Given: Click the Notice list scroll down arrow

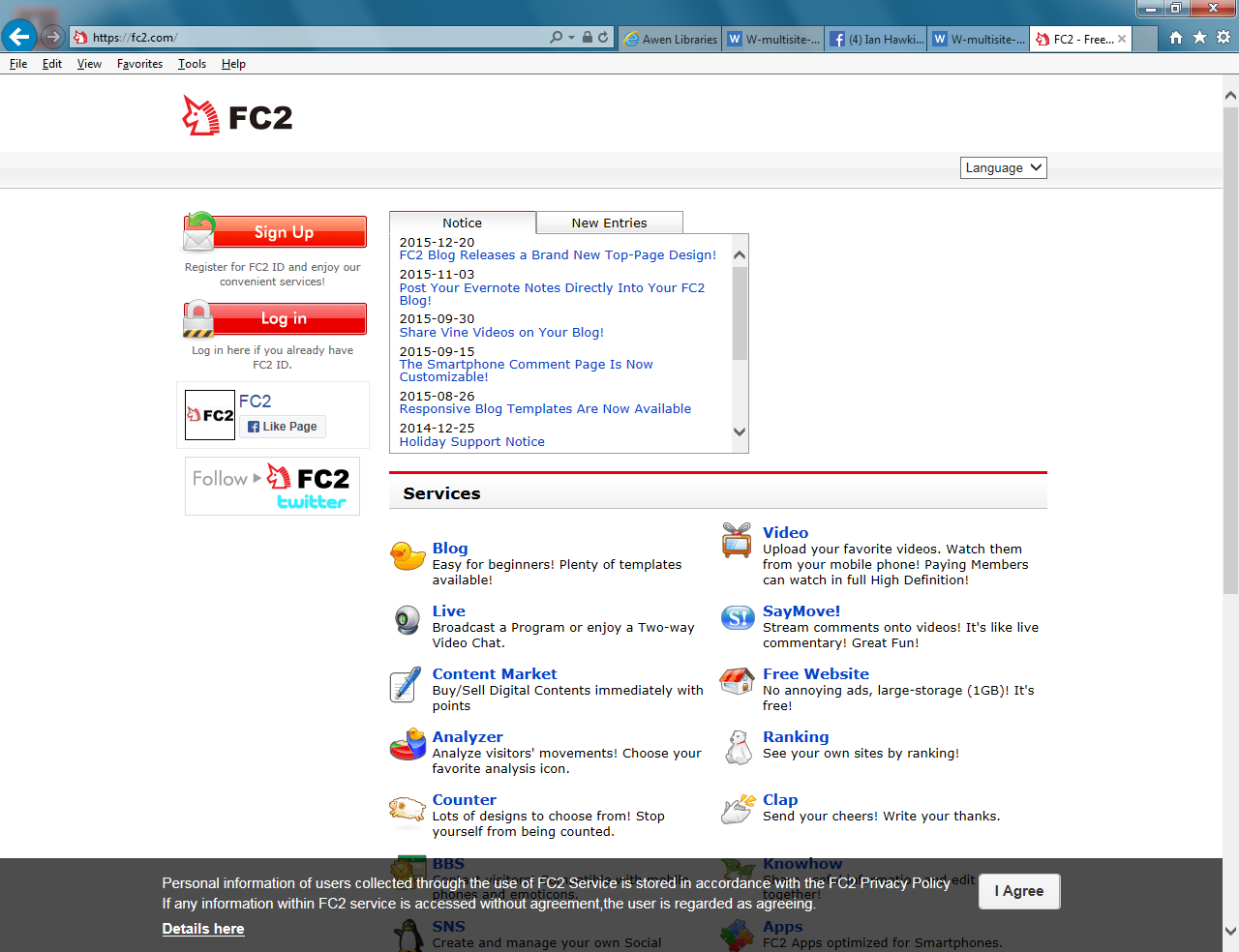Looking at the screenshot, I should pos(740,432).
